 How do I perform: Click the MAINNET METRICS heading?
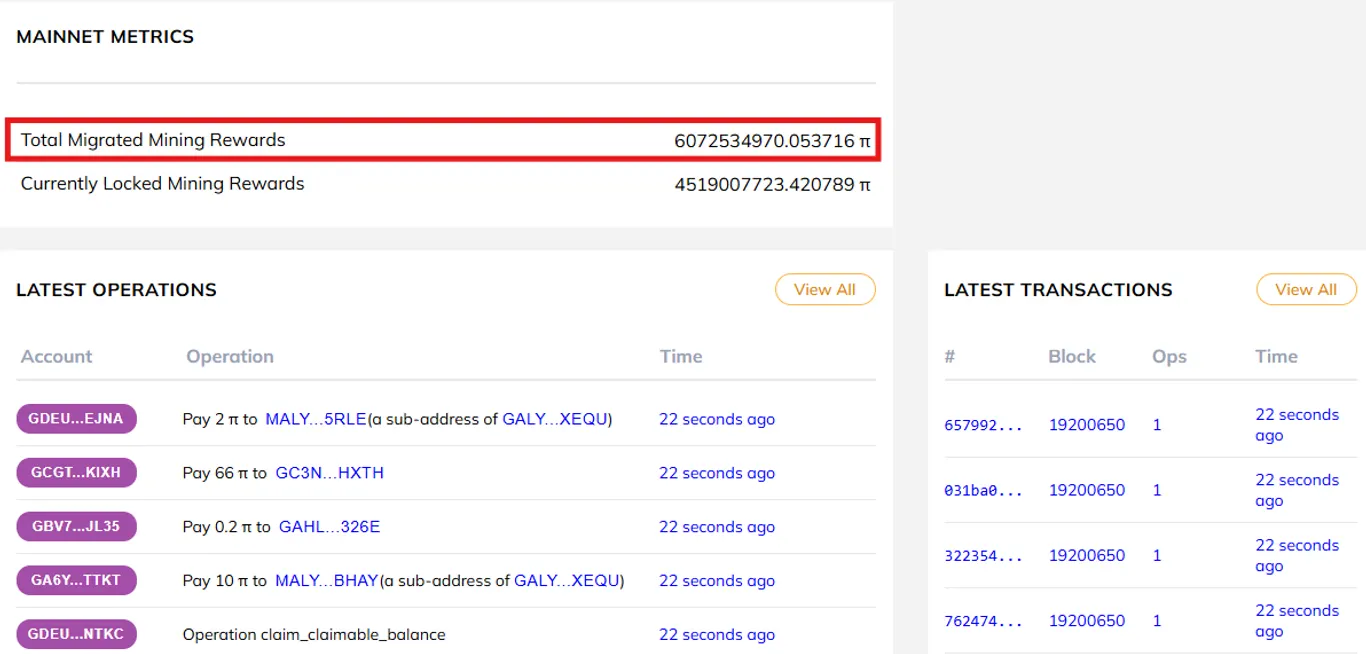pos(105,37)
